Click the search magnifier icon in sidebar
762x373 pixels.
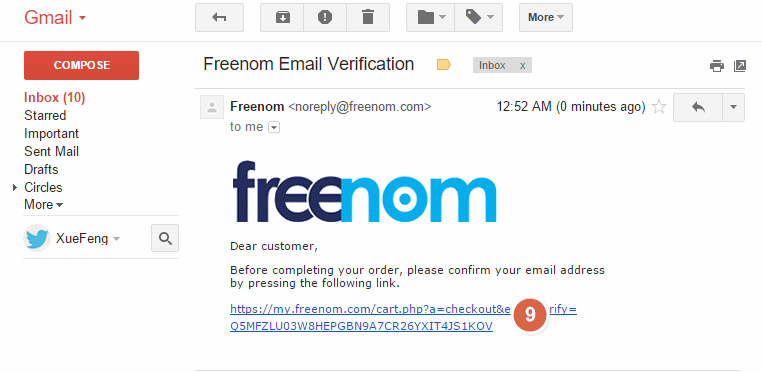[x=165, y=238]
